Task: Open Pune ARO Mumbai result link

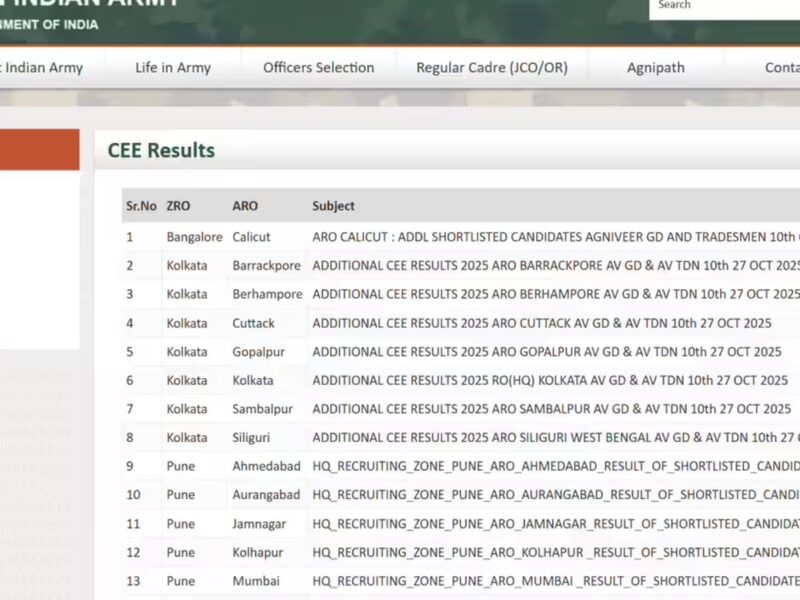Action: coord(556,581)
